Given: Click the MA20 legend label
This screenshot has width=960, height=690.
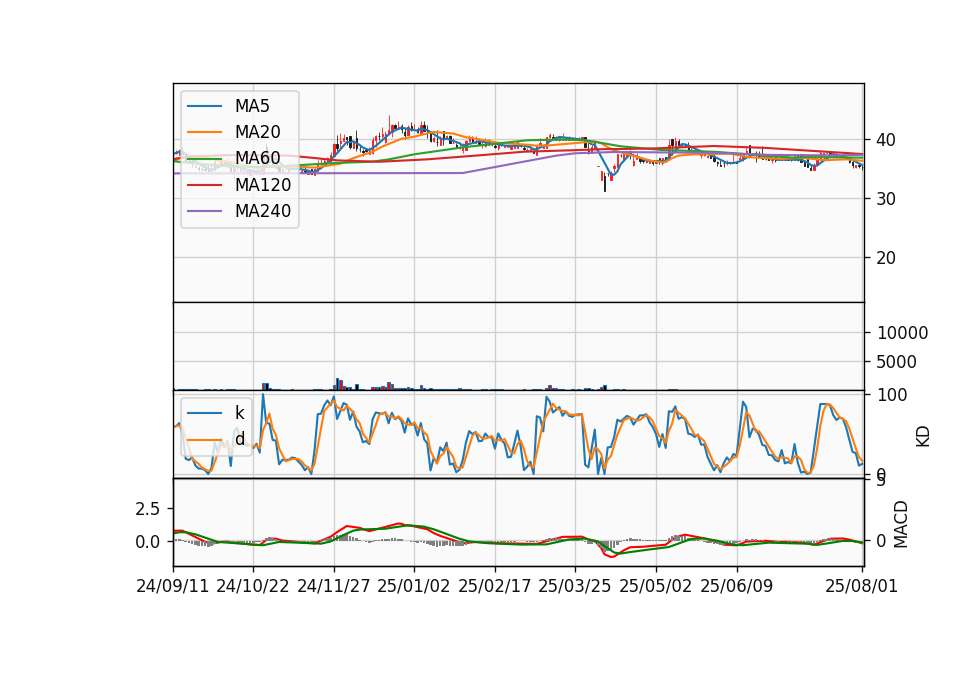Looking at the screenshot, I should point(257,132).
